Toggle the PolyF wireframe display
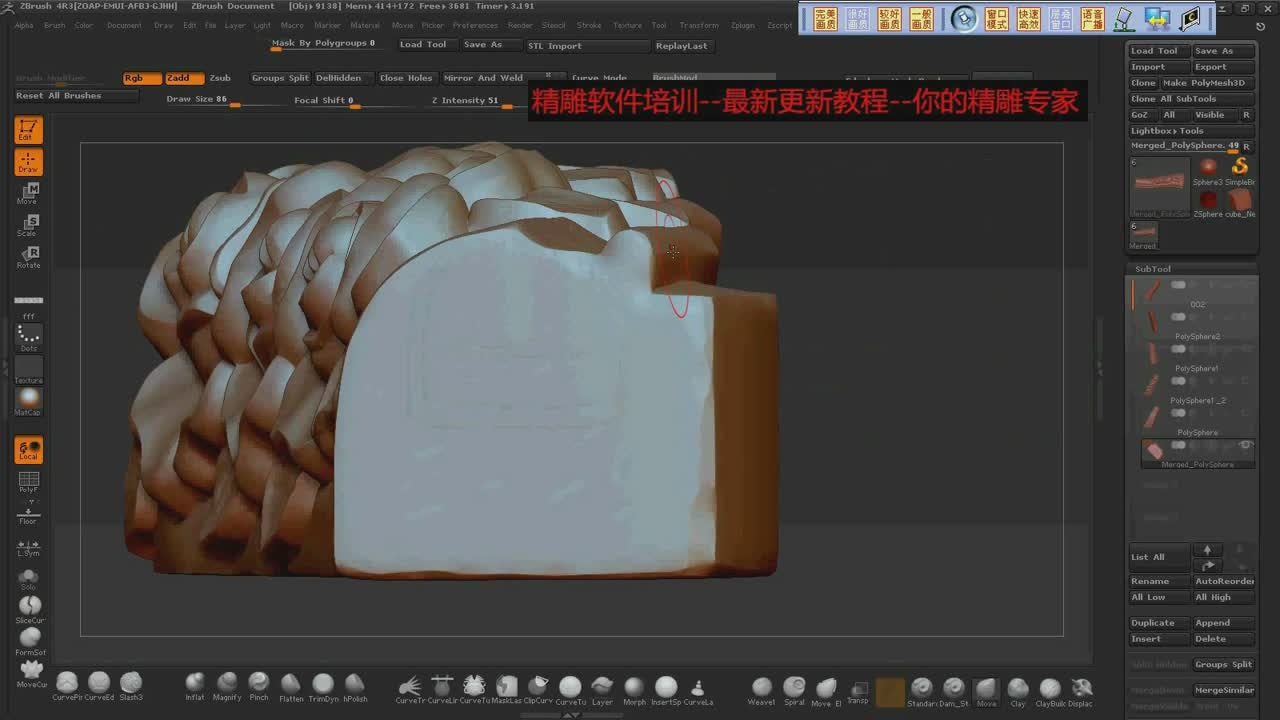This screenshot has width=1280, height=720. (28, 482)
